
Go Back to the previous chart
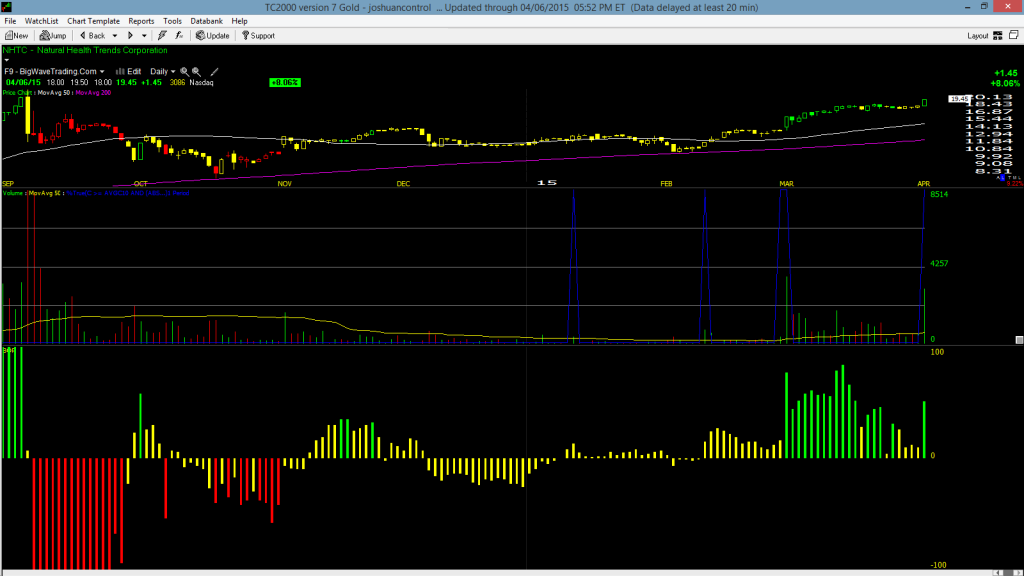92,36
